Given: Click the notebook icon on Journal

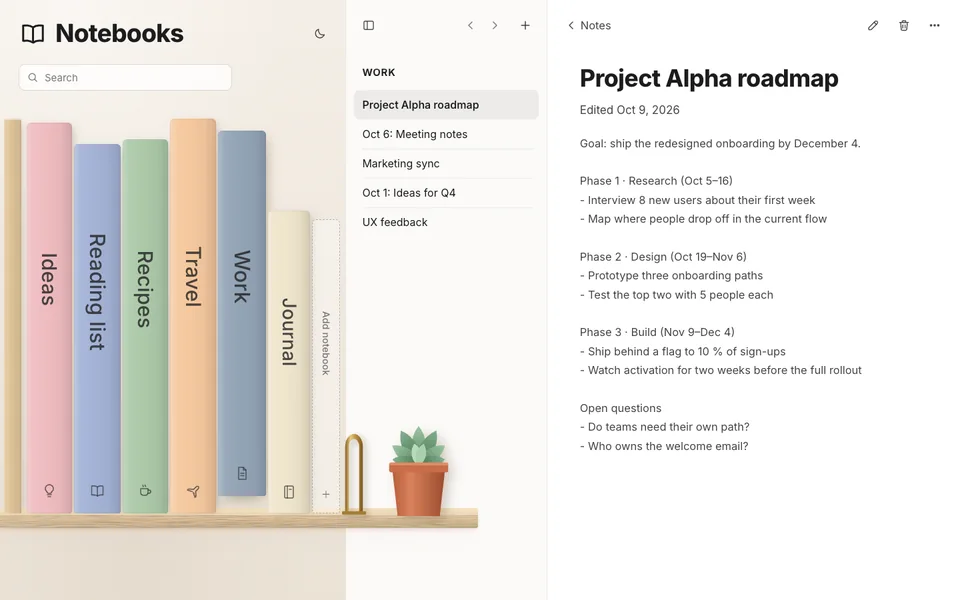Looking at the screenshot, I should point(289,492).
